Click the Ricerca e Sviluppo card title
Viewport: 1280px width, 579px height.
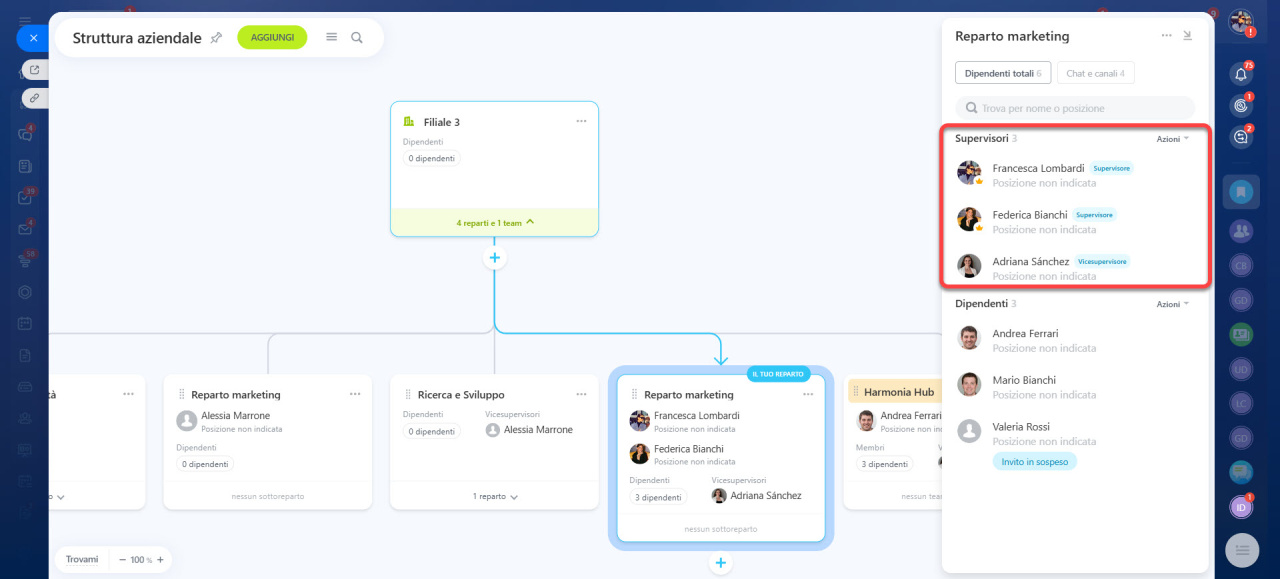(461, 395)
